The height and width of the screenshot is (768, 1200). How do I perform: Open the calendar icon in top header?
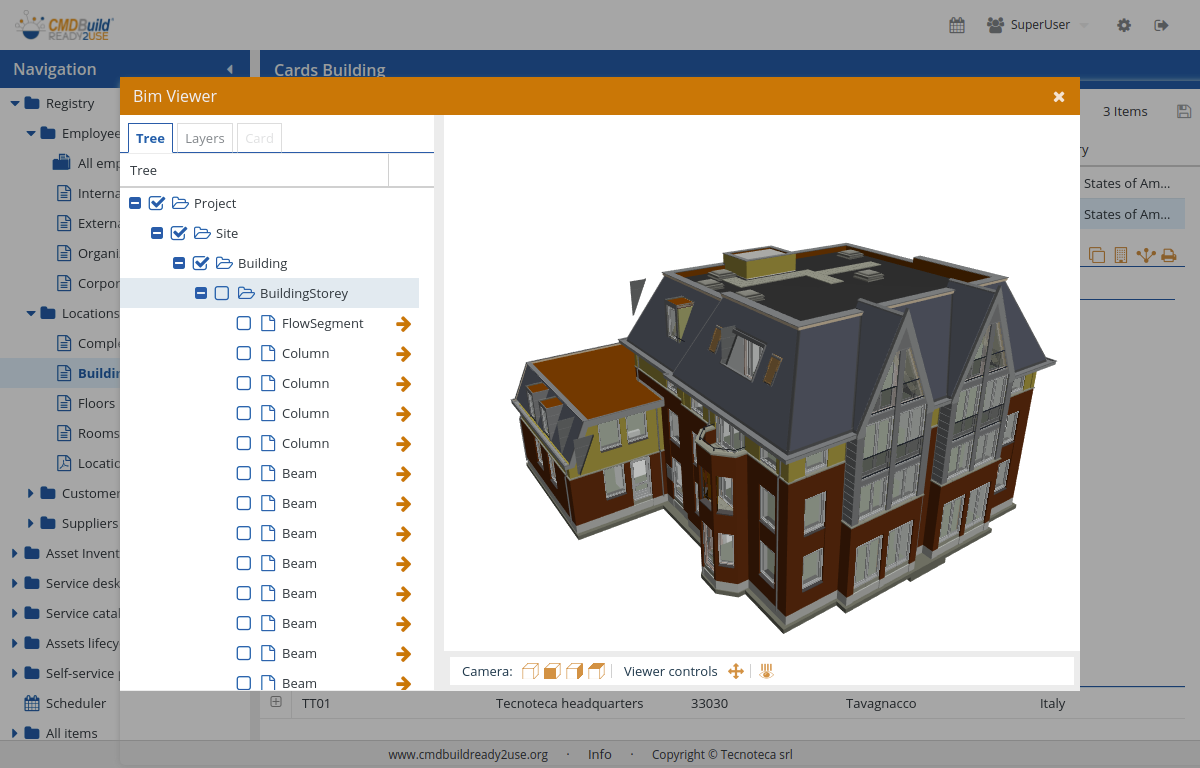(957, 25)
